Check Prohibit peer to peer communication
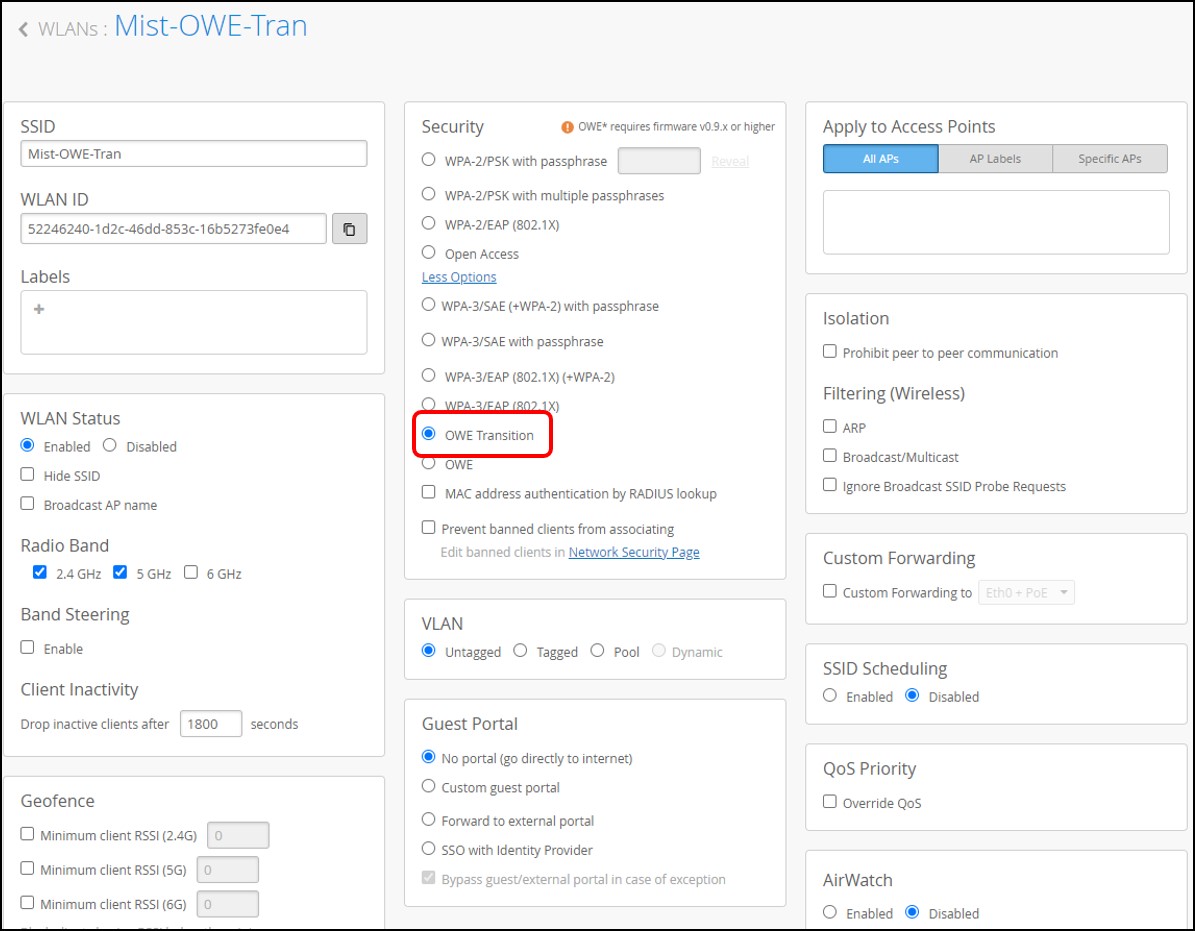 (830, 351)
